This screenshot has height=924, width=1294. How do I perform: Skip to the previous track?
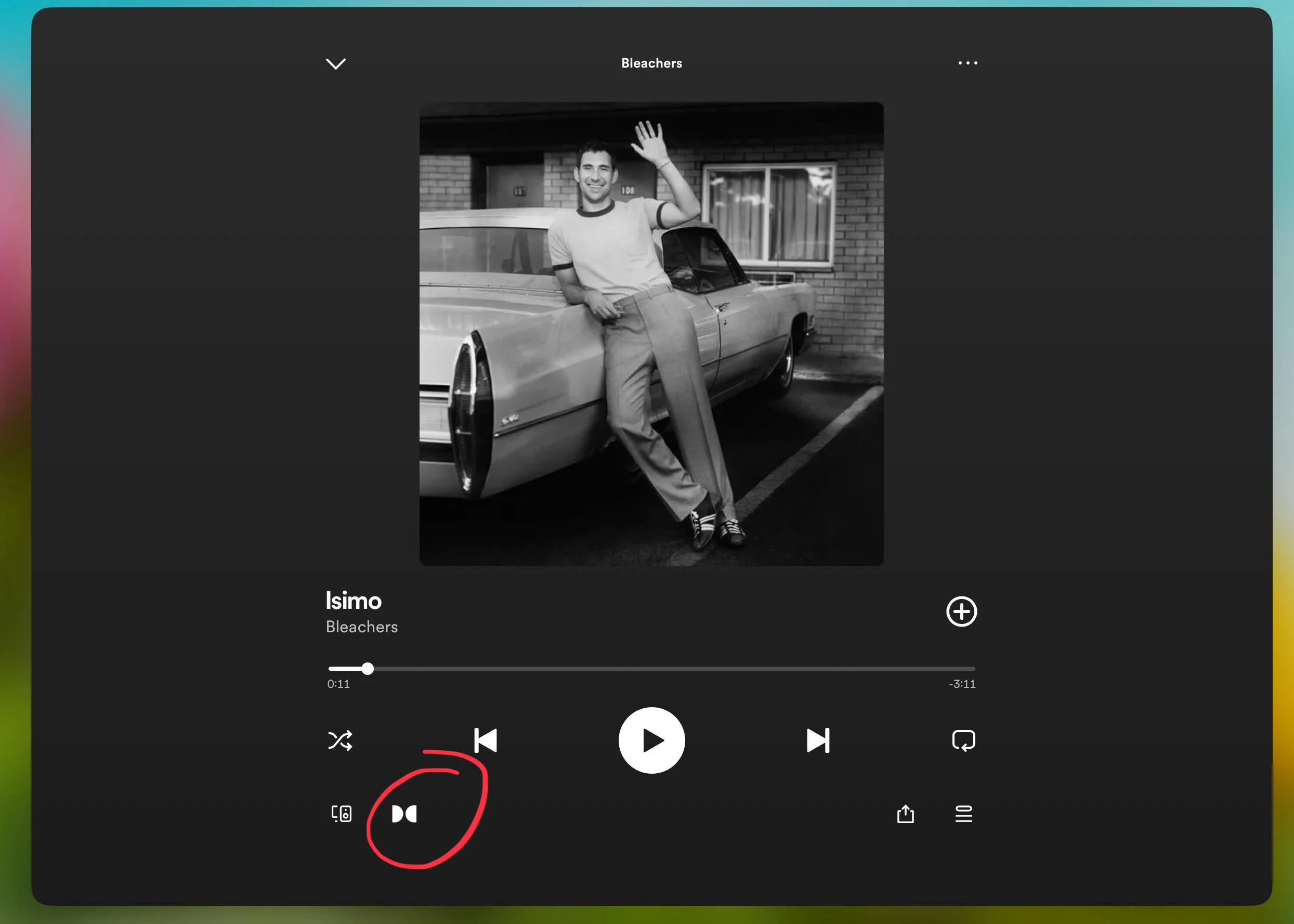coord(485,740)
